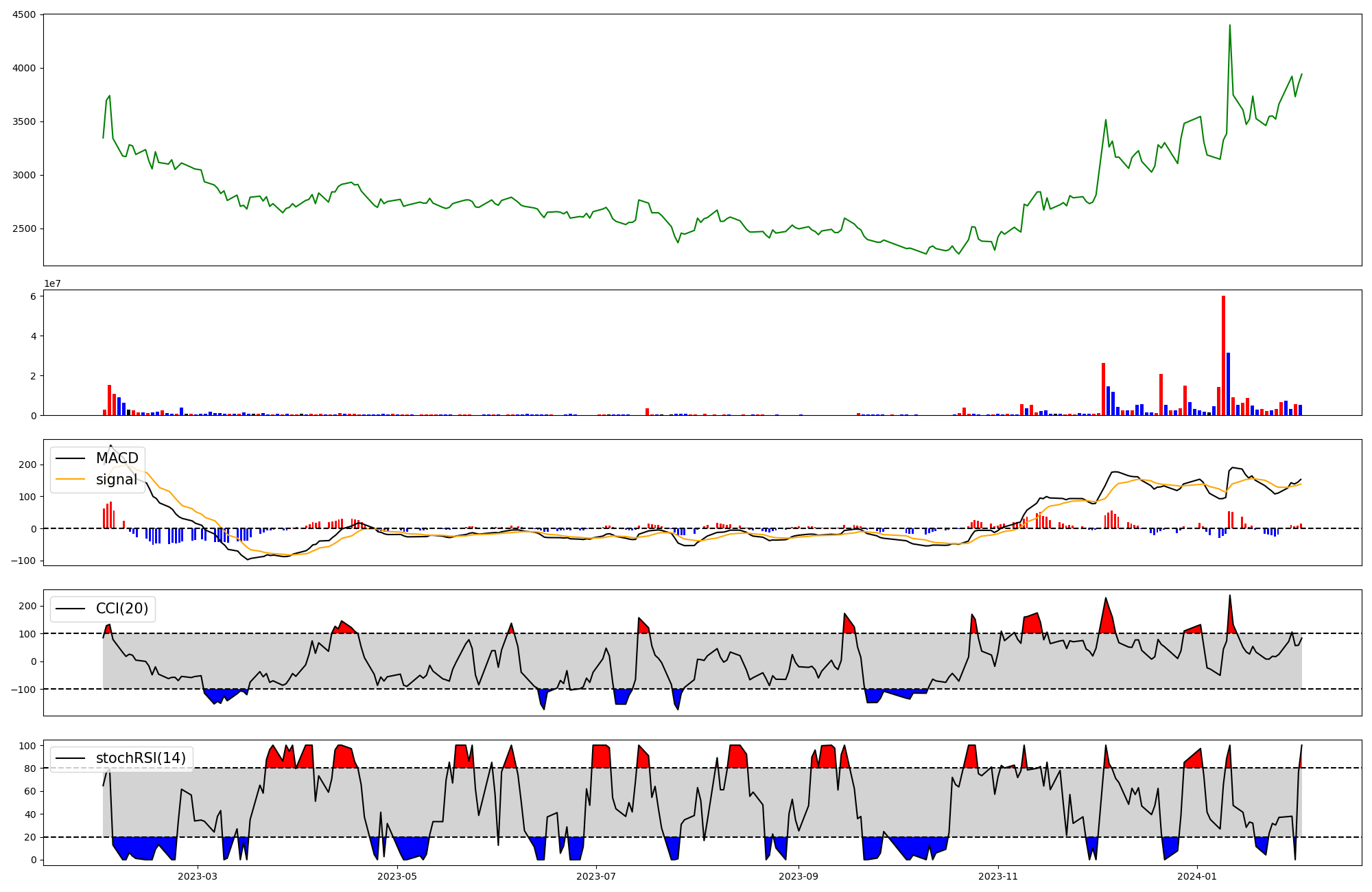Click the MACD legend entry

(x=117, y=458)
